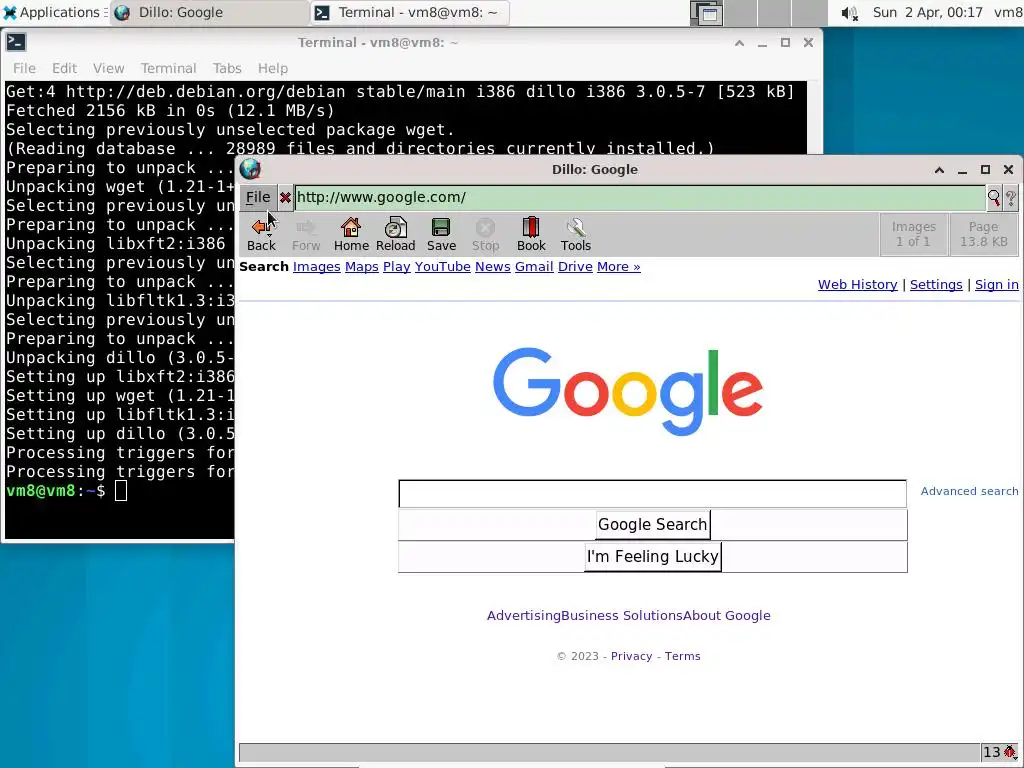Click the terminal icon in Terminal title bar

(16, 42)
